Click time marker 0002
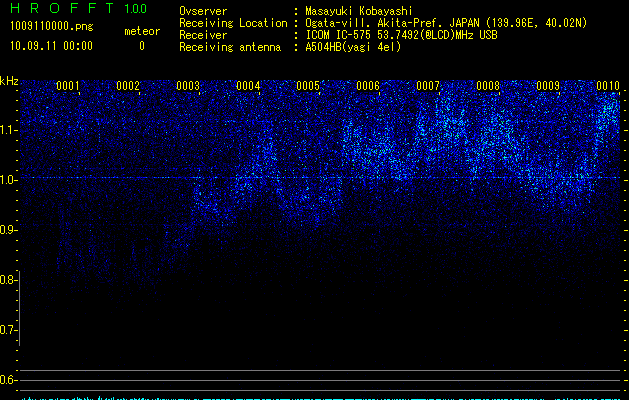Viewport: 629px width, 400px height. click(x=128, y=86)
